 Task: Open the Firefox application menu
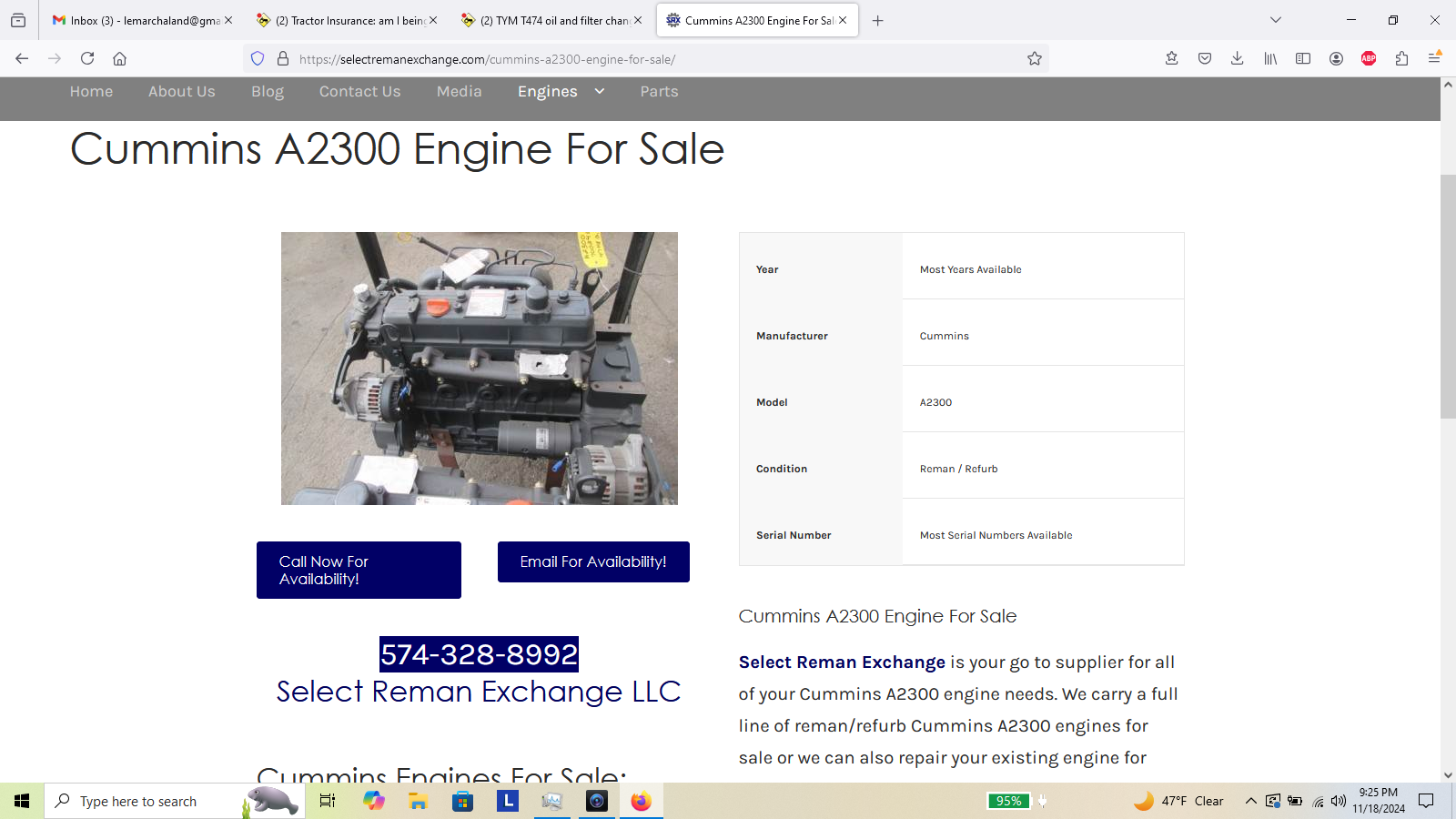pyautogui.click(x=1434, y=58)
